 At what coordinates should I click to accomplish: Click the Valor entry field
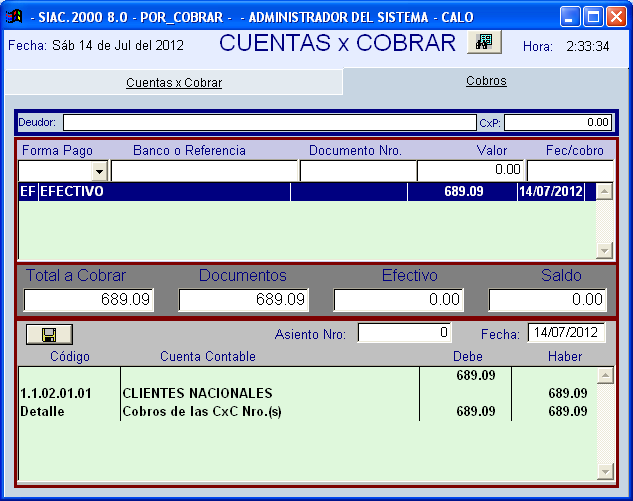tap(470, 171)
